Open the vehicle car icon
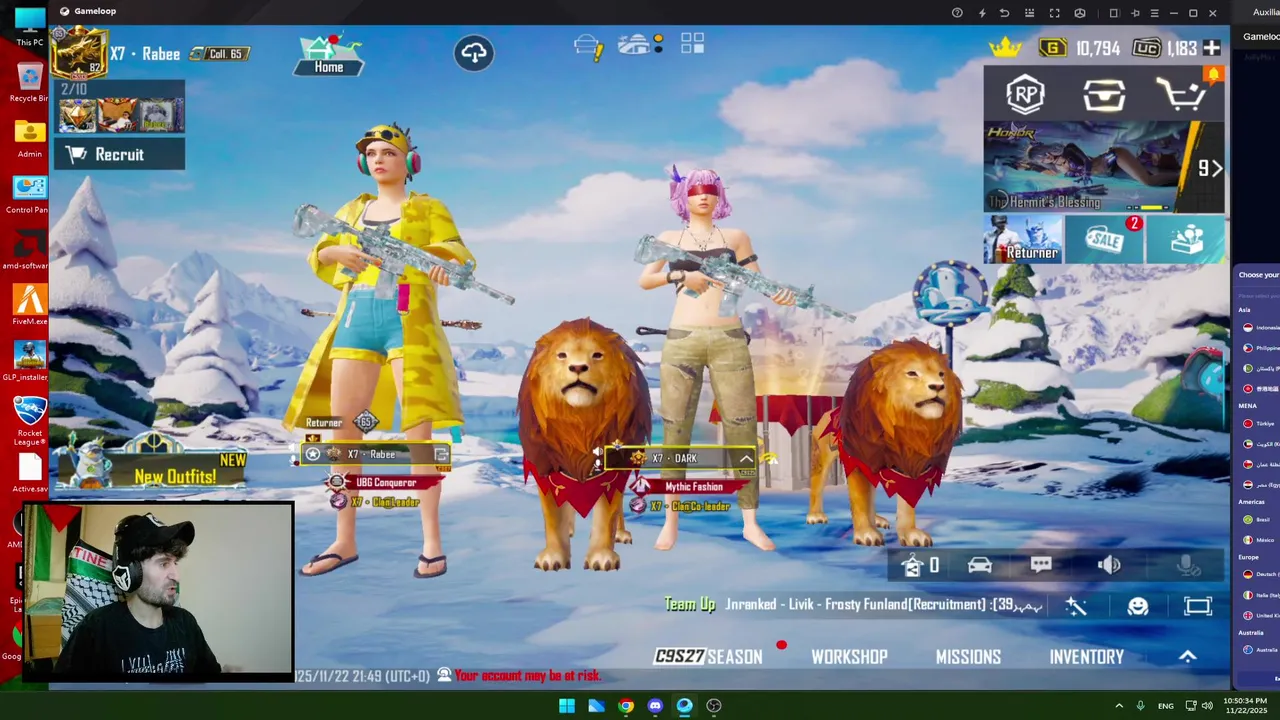The width and height of the screenshot is (1280, 720). click(x=979, y=566)
